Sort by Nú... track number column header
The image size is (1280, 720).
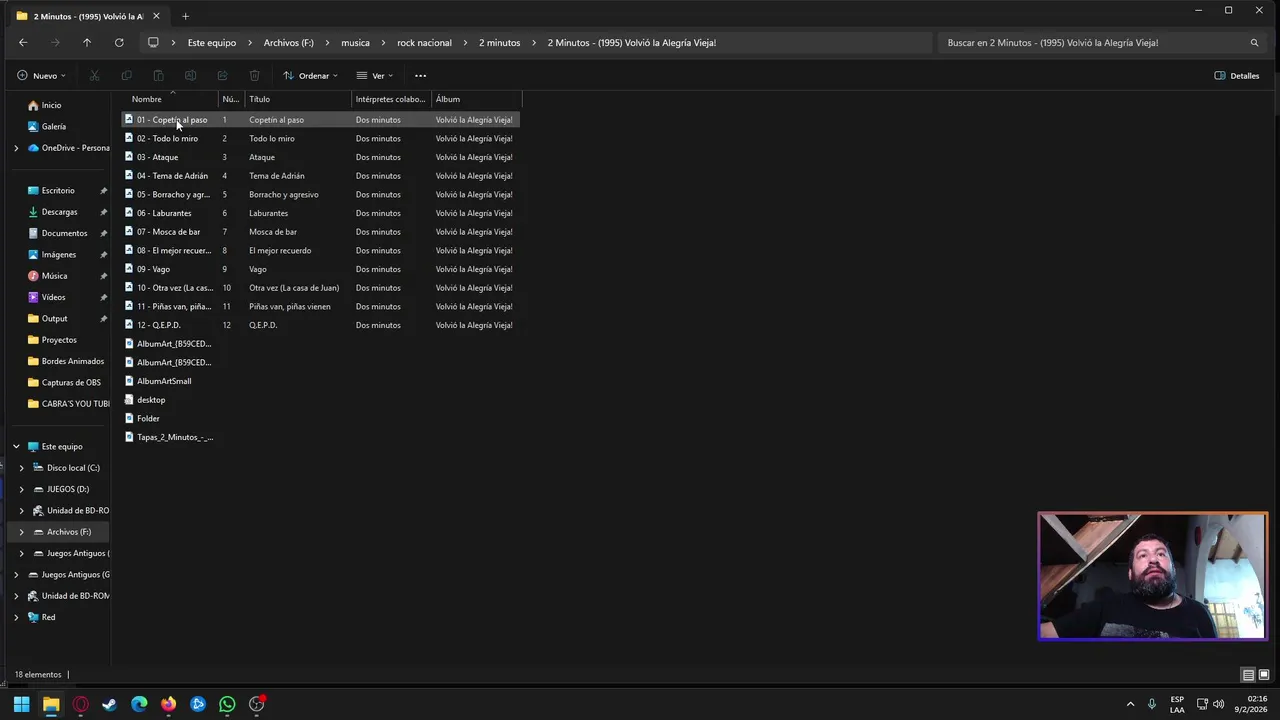pyautogui.click(x=231, y=99)
